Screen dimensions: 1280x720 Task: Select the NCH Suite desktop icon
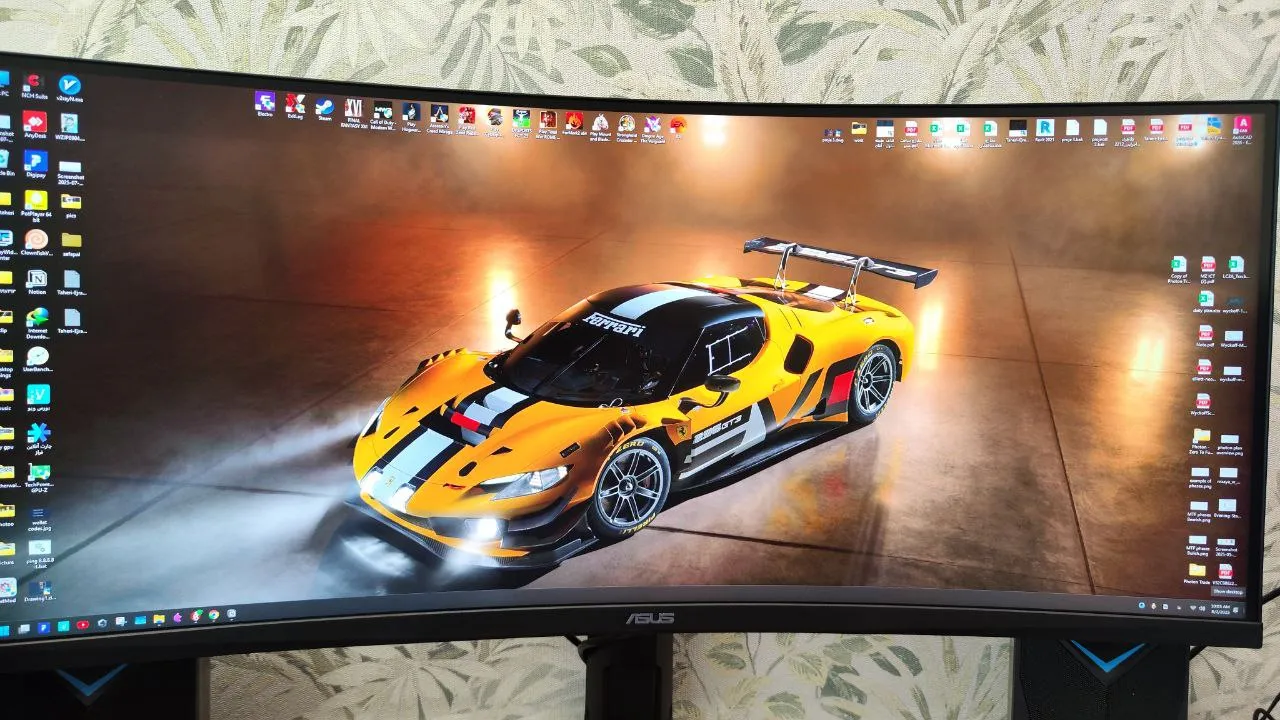click(33, 83)
